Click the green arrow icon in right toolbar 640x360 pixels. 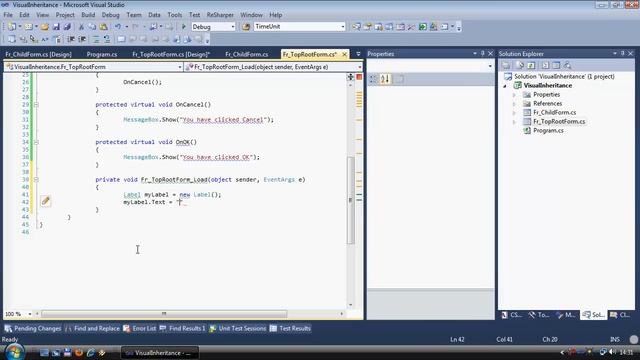[422, 27]
